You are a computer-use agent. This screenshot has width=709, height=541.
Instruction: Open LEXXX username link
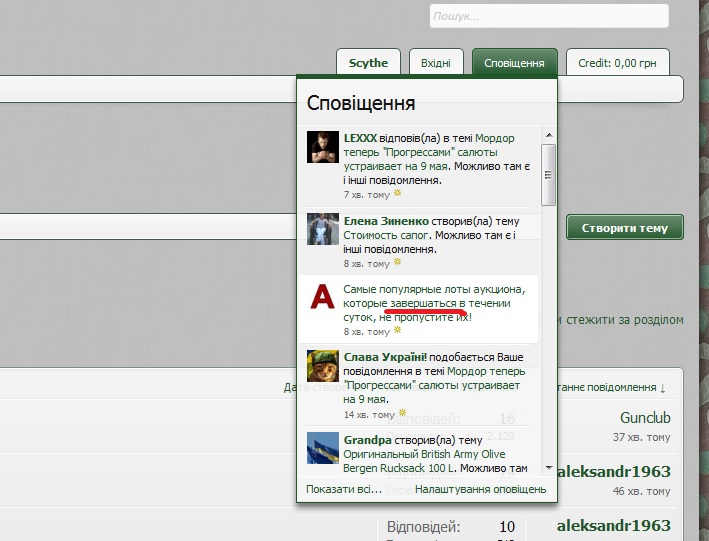click(360, 138)
